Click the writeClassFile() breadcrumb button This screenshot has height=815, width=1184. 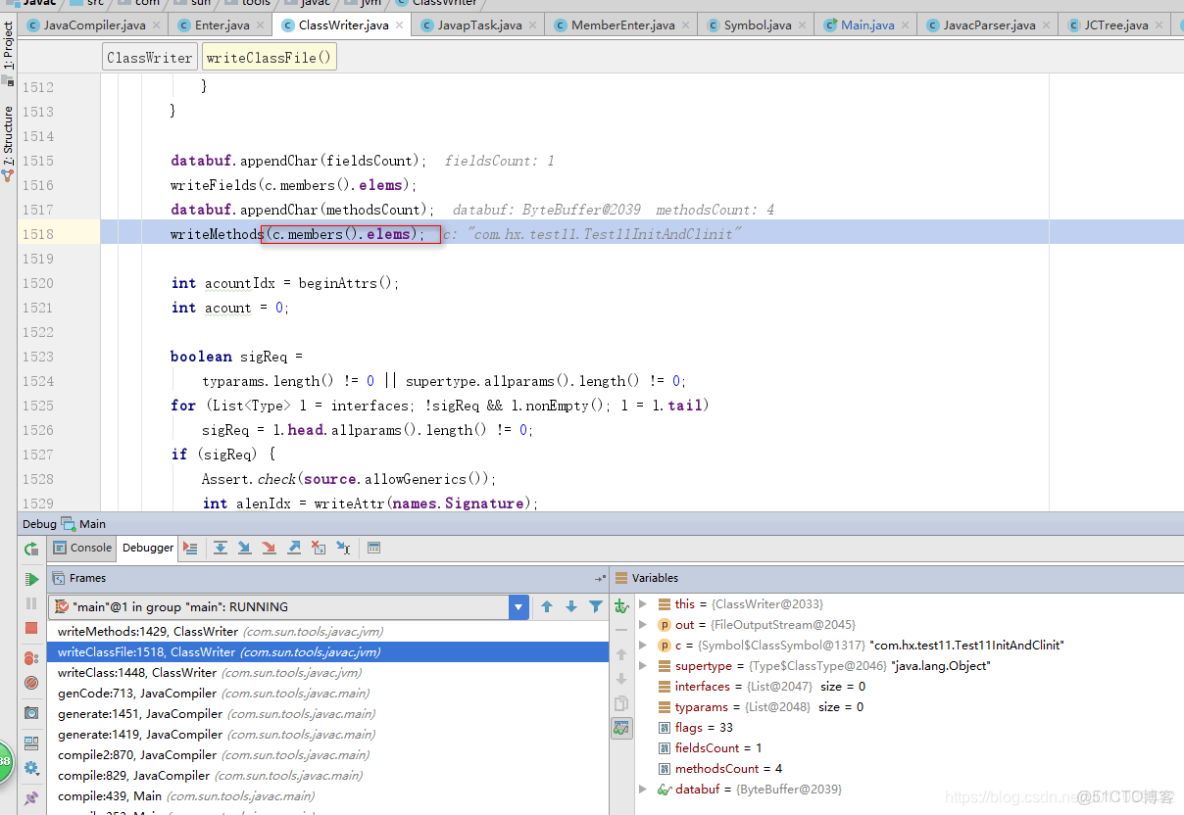[270, 57]
